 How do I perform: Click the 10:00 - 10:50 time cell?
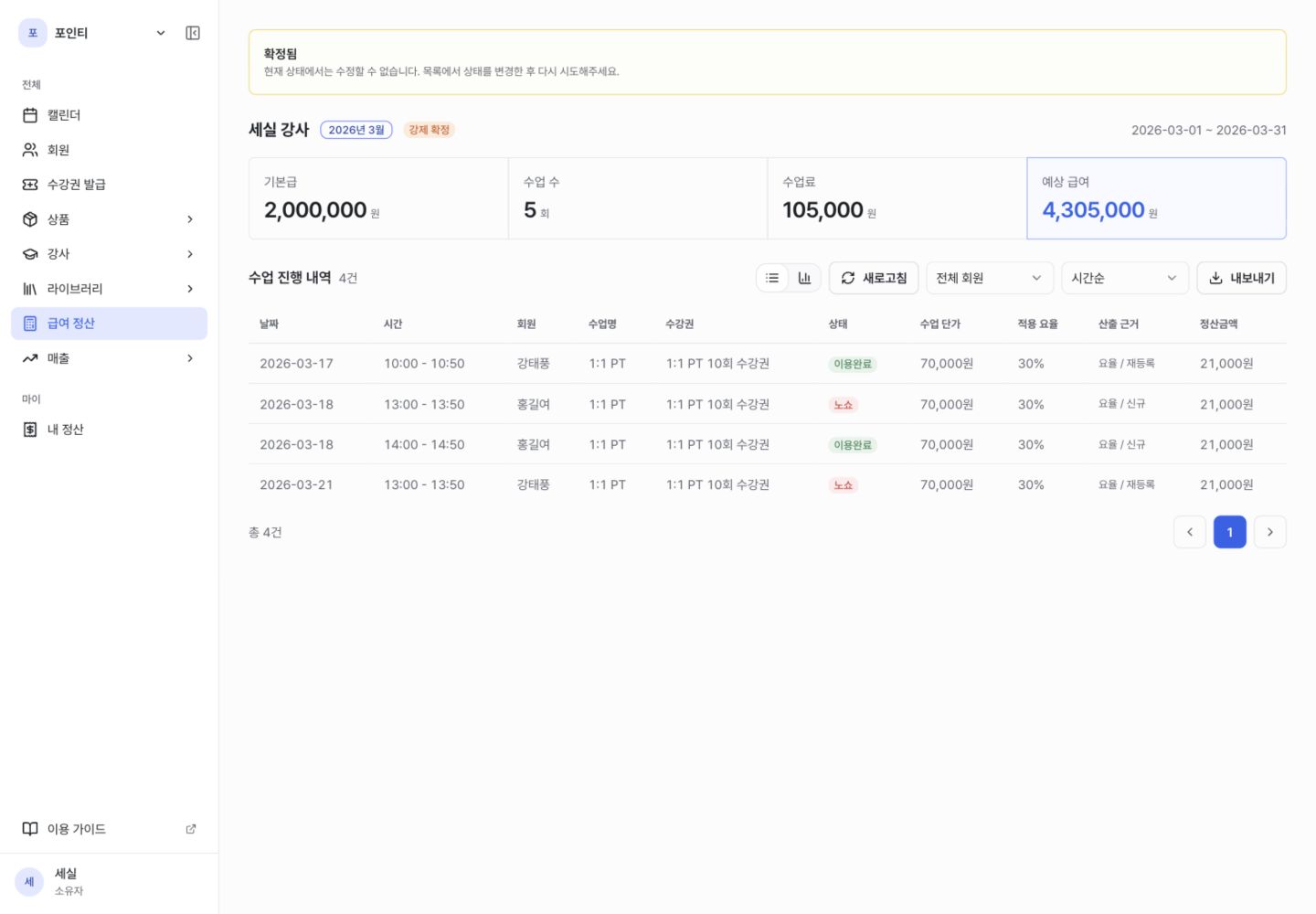(x=424, y=364)
